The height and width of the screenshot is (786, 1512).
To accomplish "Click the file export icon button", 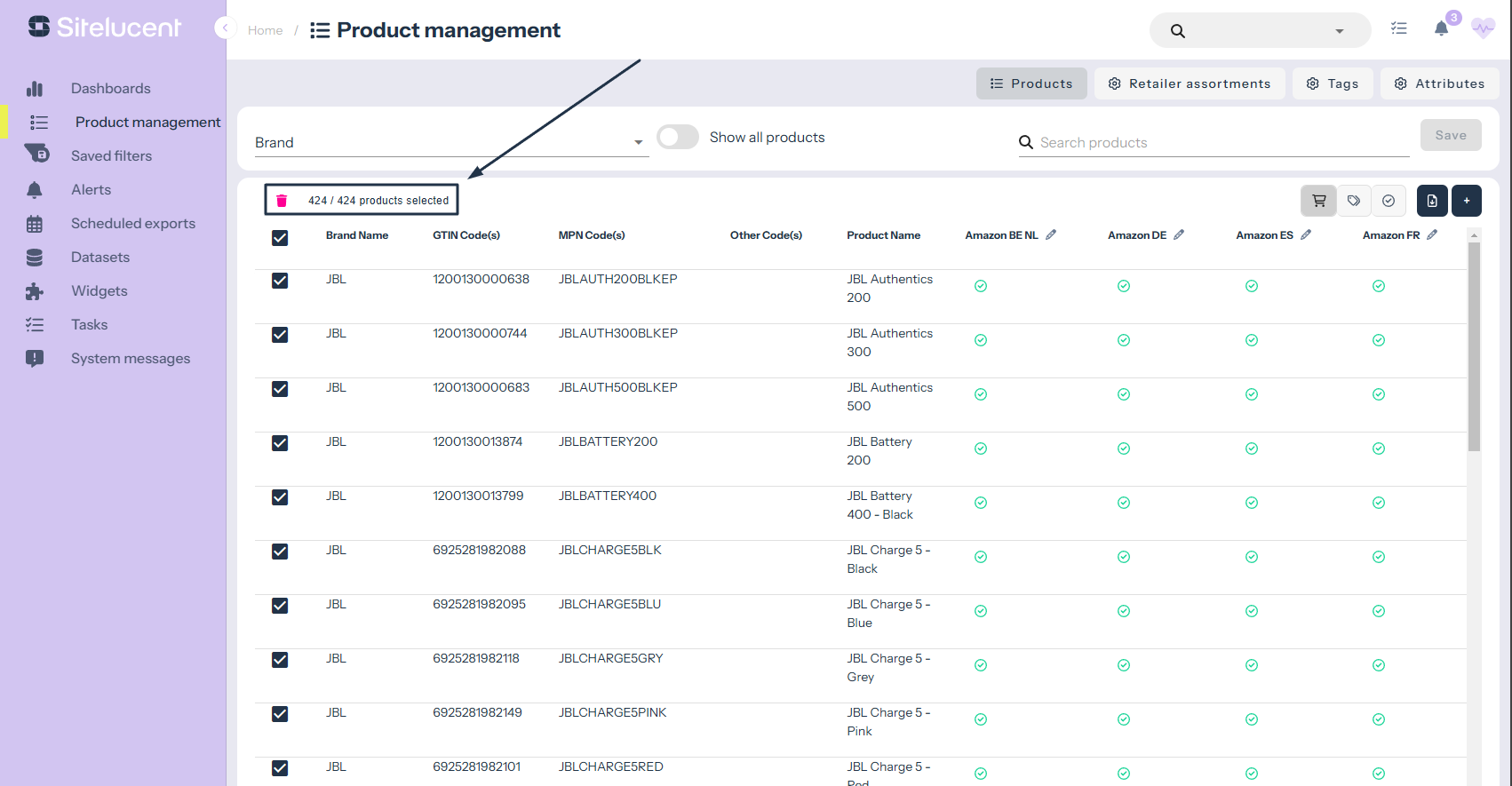I will pyautogui.click(x=1431, y=201).
